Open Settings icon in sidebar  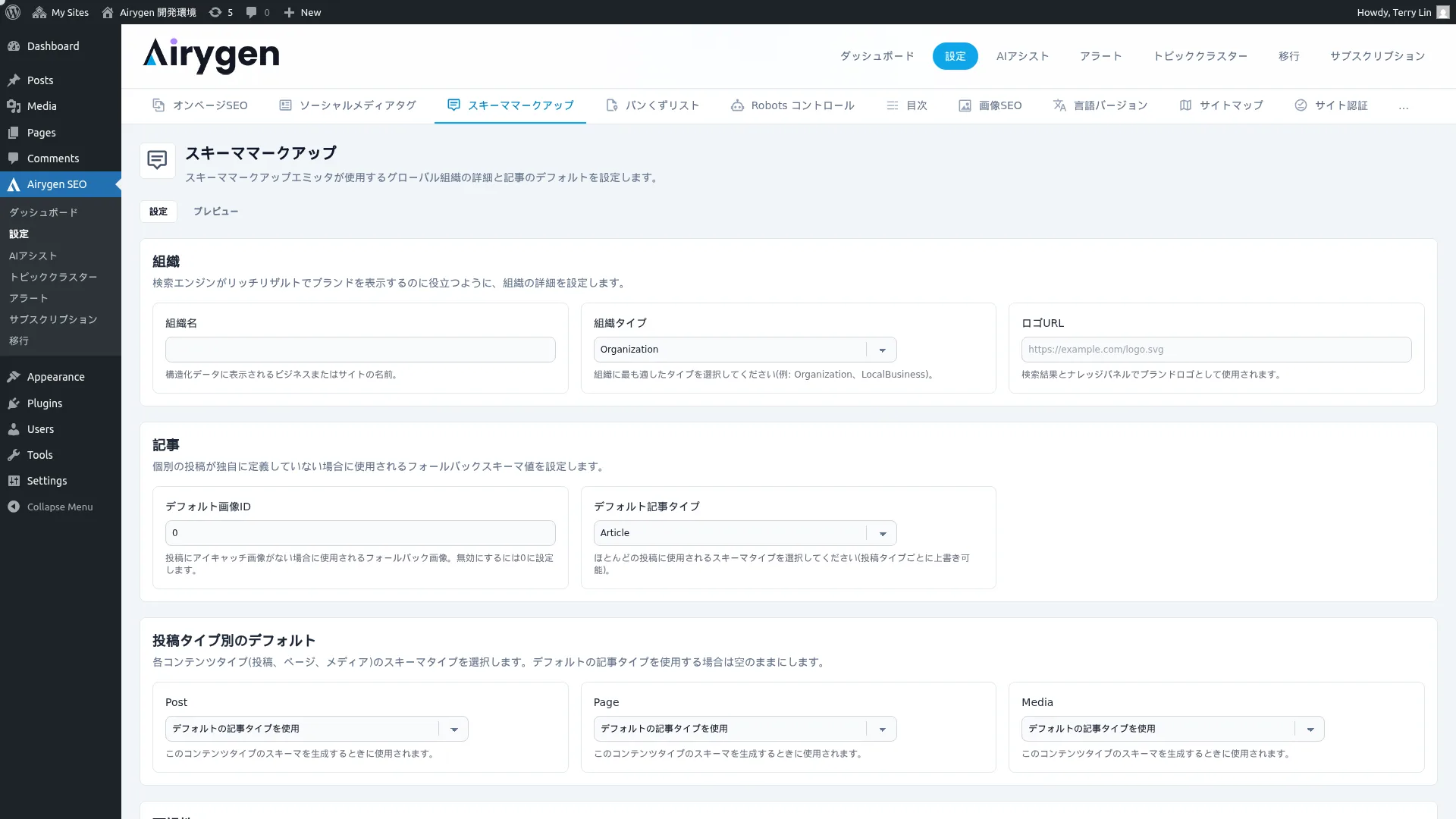point(14,481)
